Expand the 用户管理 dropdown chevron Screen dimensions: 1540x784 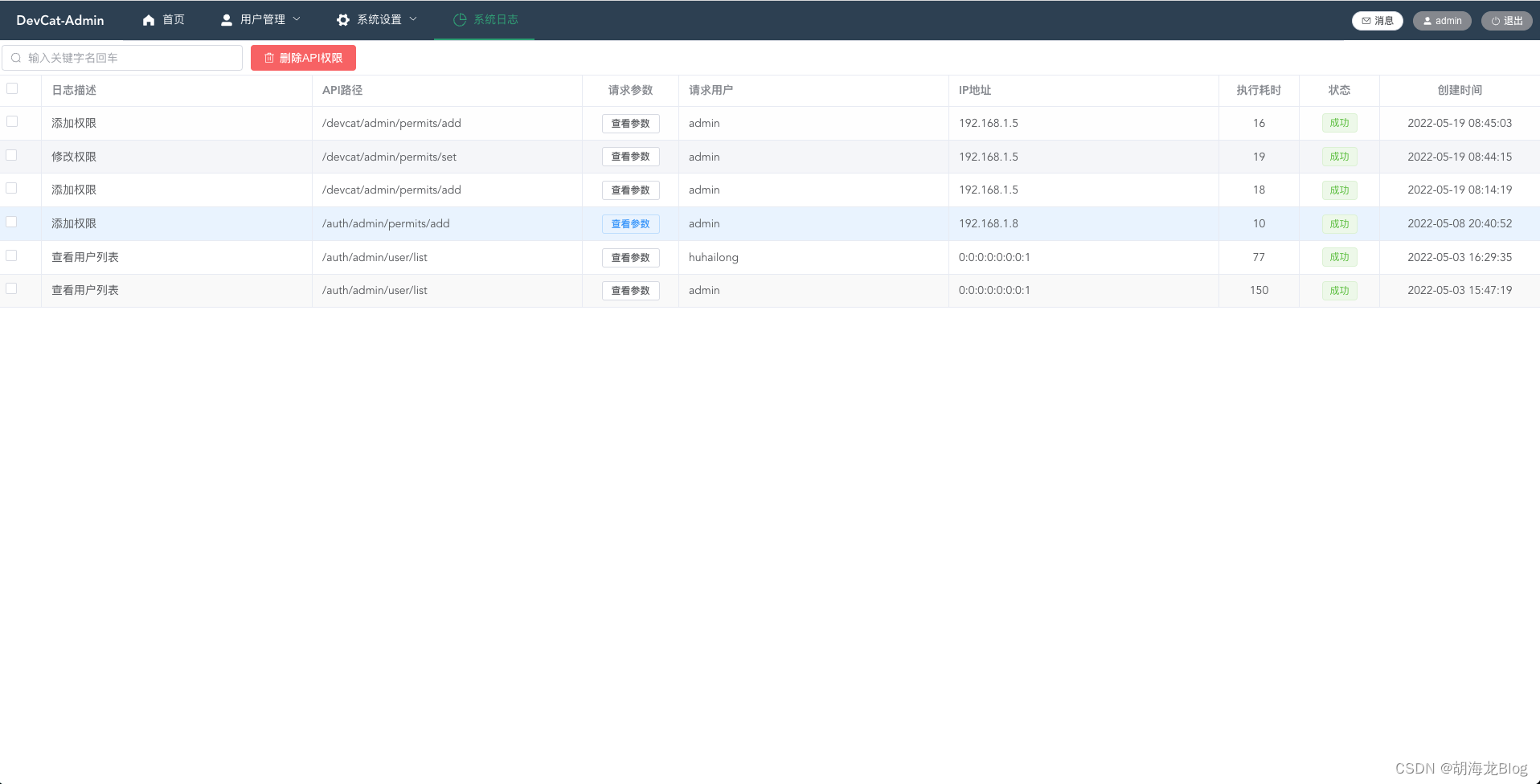tap(297, 19)
